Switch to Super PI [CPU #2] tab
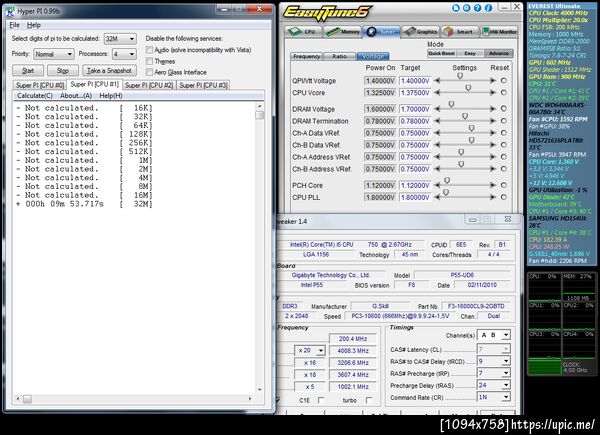600x435 pixels. pyautogui.click(x=149, y=85)
